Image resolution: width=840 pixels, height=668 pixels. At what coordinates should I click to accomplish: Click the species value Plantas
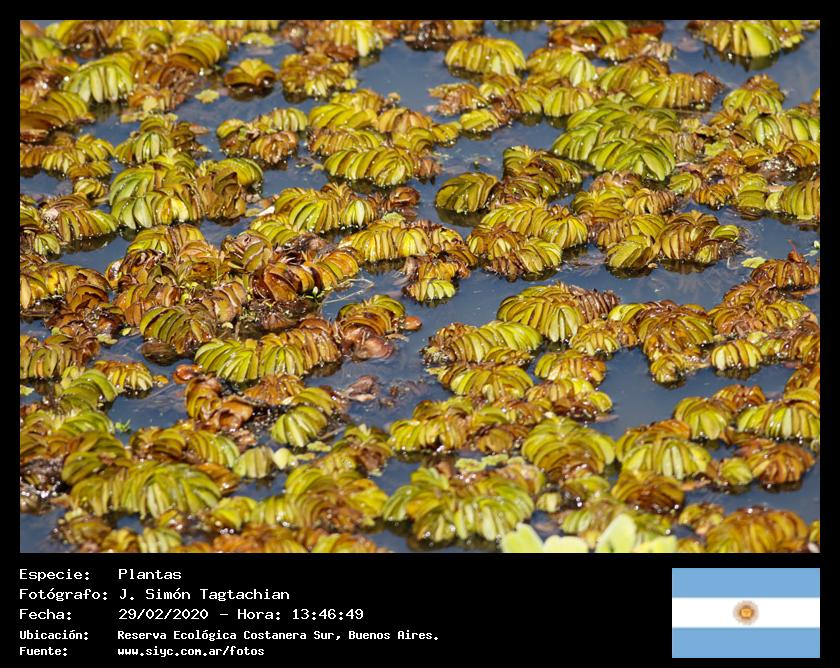pyautogui.click(x=149, y=574)
